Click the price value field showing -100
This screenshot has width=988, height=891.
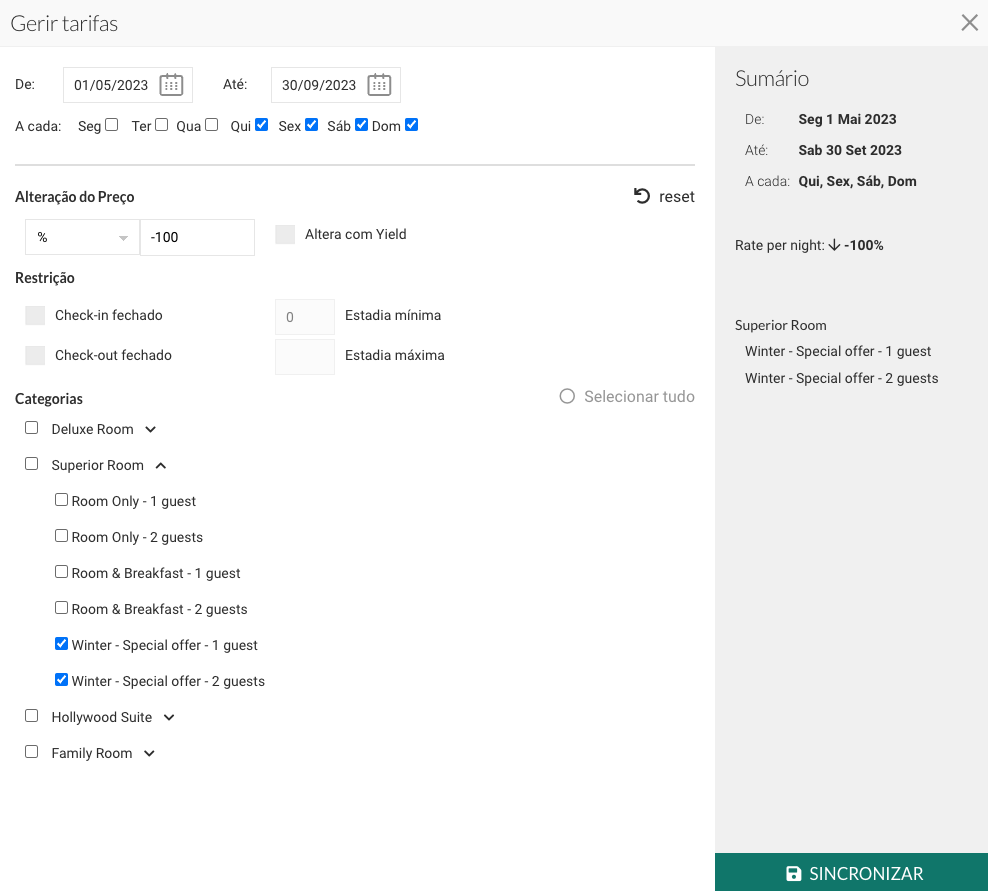[197, 237]
